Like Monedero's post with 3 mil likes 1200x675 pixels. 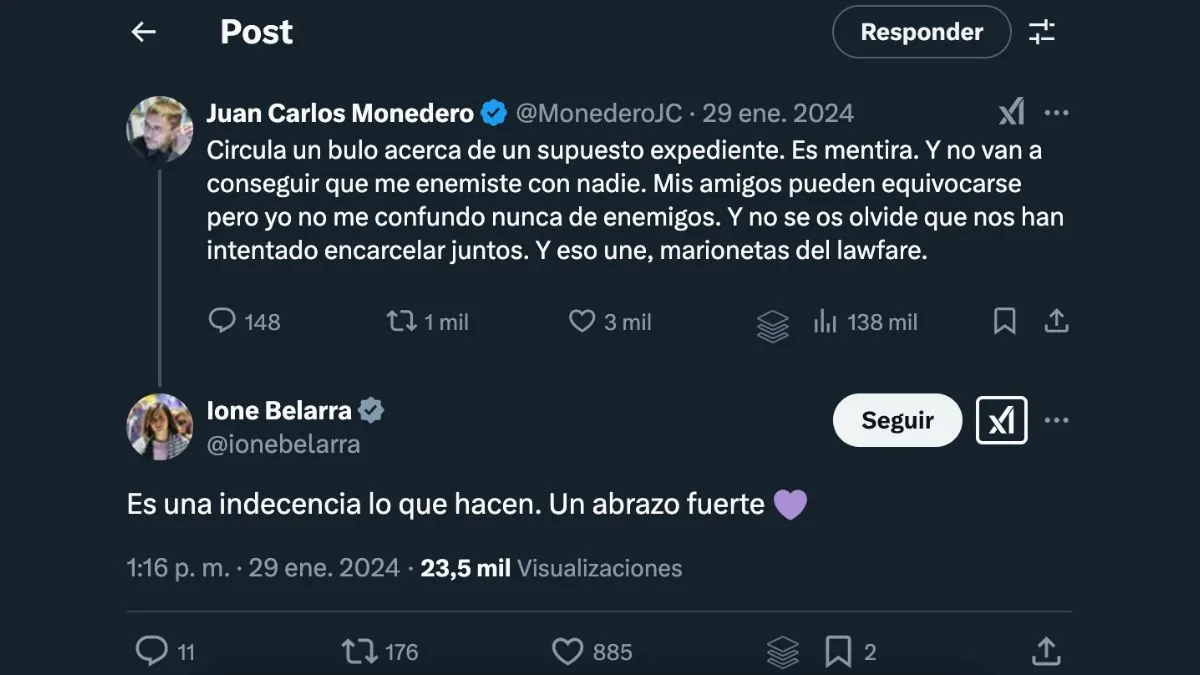tap(582, 321)
